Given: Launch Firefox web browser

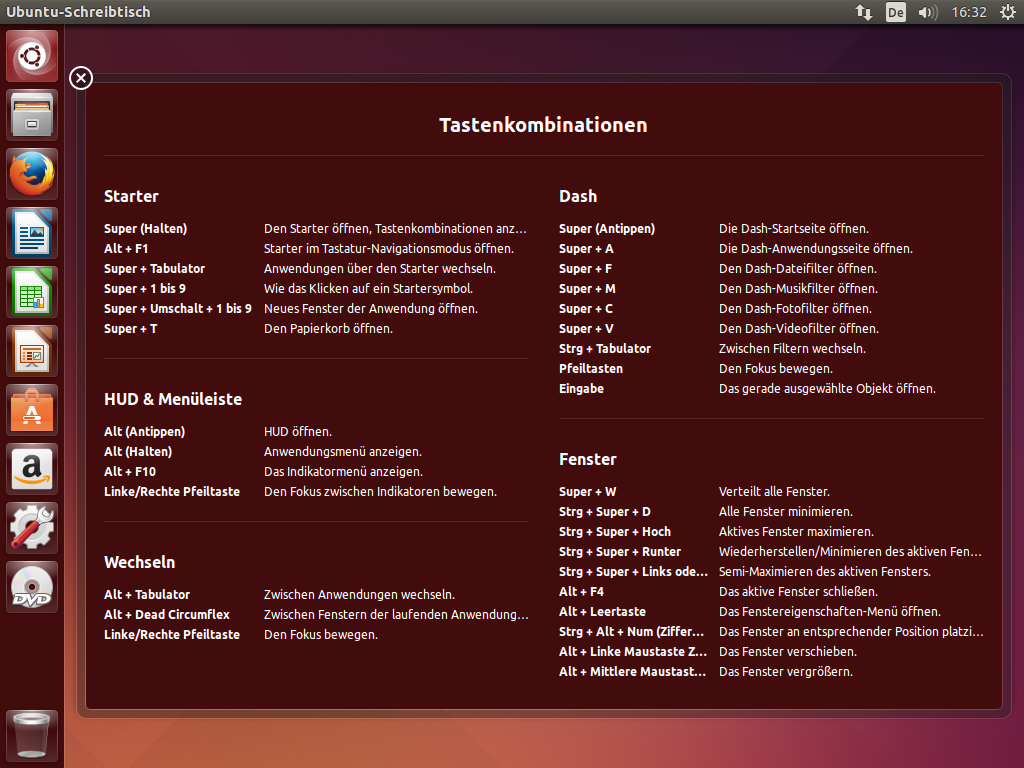Looking at the screenshot, I should 32,174.
